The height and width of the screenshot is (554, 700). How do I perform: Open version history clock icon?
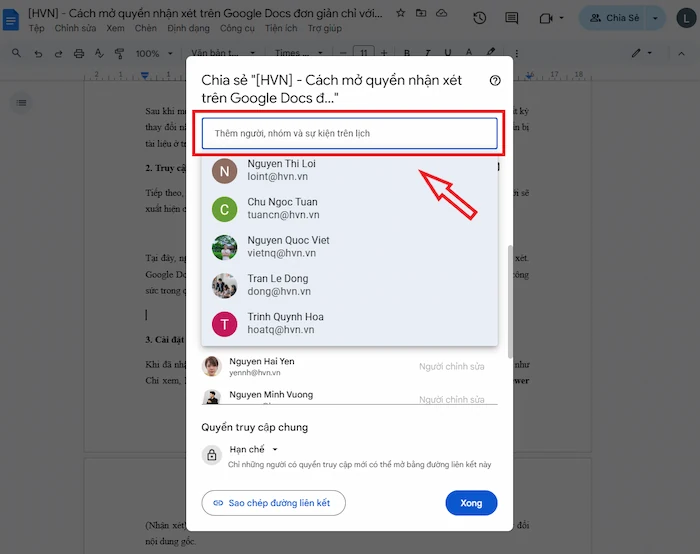coord(480,18)
